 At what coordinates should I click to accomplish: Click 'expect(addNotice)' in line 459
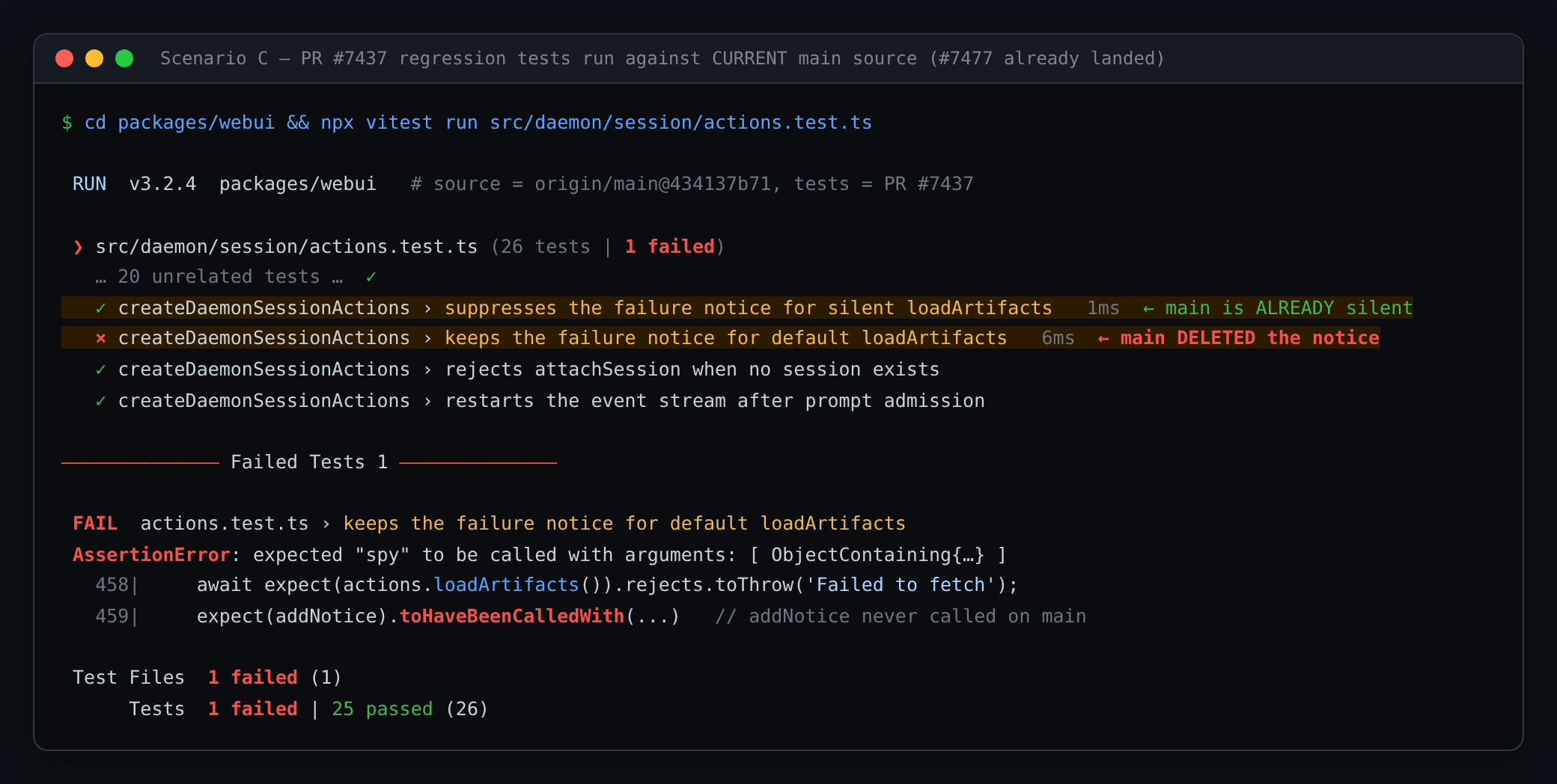tap(293, 616)
